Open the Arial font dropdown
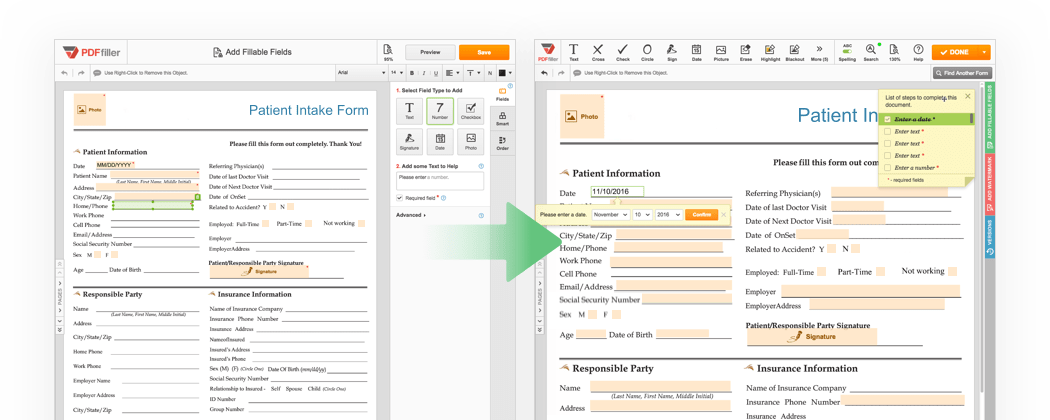1050x420 pixels. click(x=361, y=72)
